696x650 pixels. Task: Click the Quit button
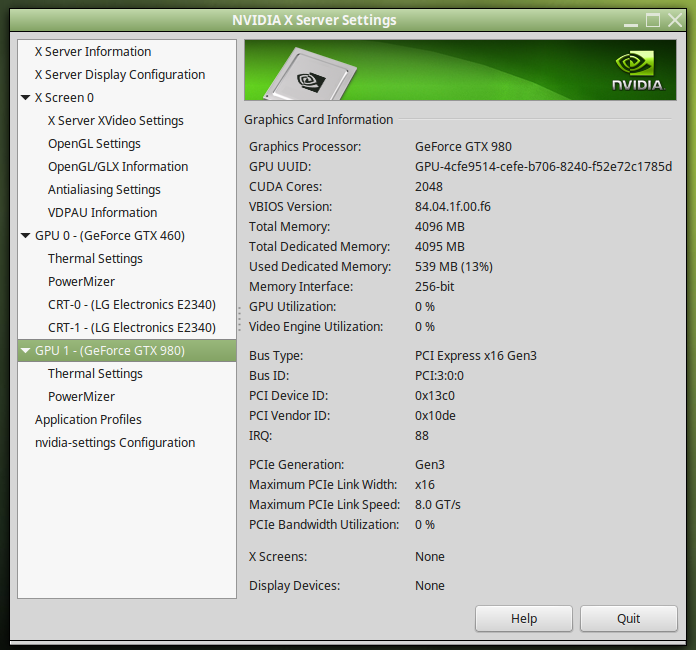[629, 618]
